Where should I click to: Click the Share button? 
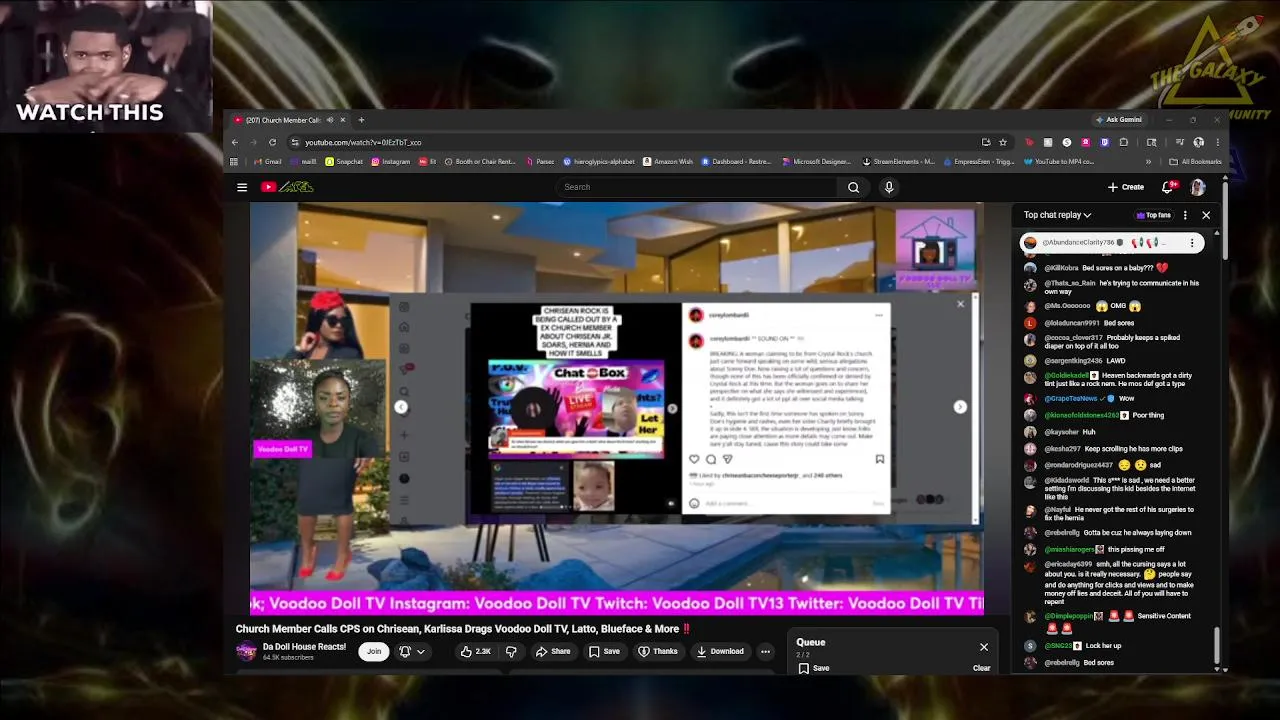pyautogui.click(x=553, y=652)
